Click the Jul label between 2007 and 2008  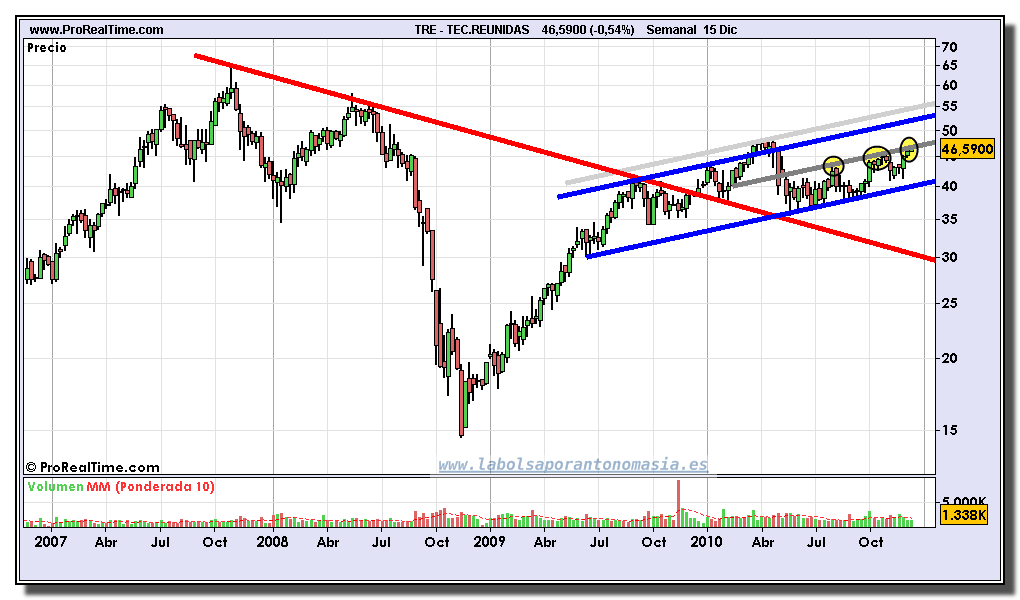pos(160,542)
